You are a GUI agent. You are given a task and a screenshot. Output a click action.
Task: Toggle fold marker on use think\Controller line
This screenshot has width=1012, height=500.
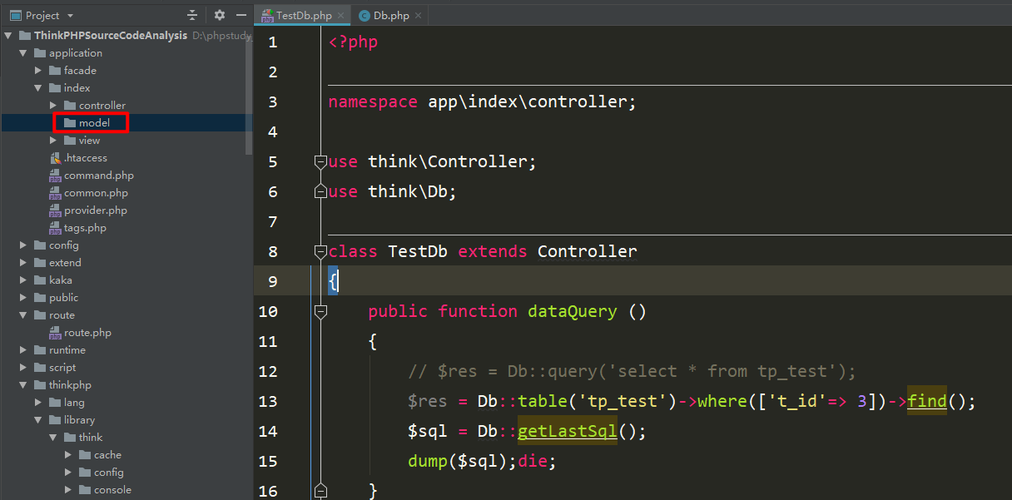[320, 161]
